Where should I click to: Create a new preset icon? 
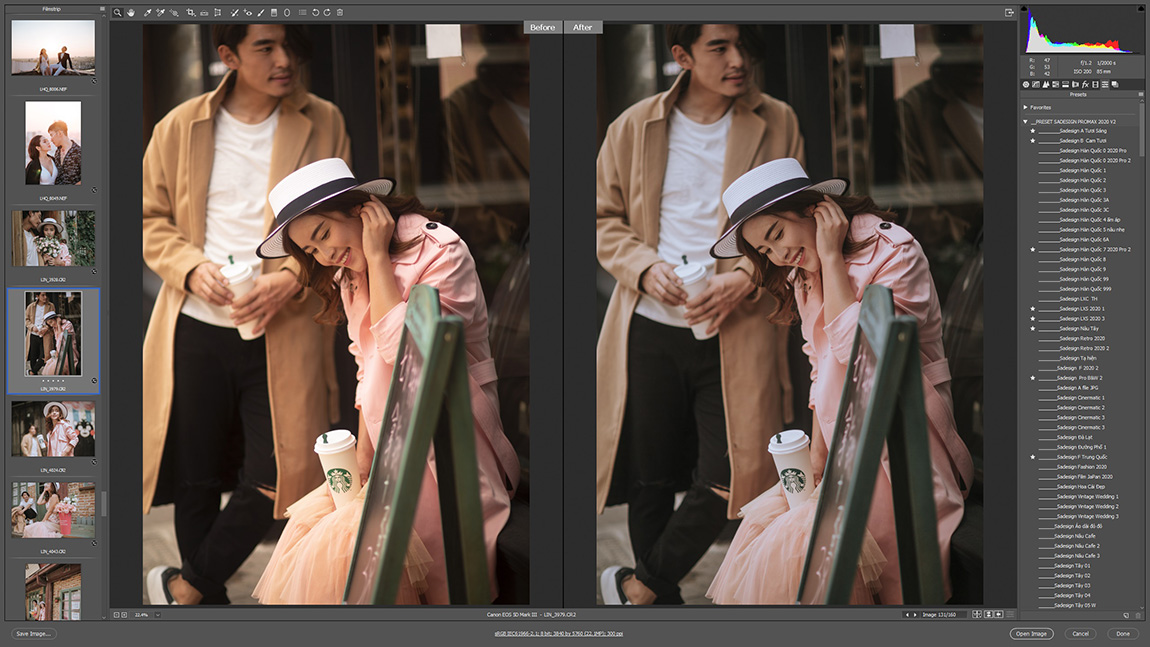pyautogui.click(x=1127, y=615)
